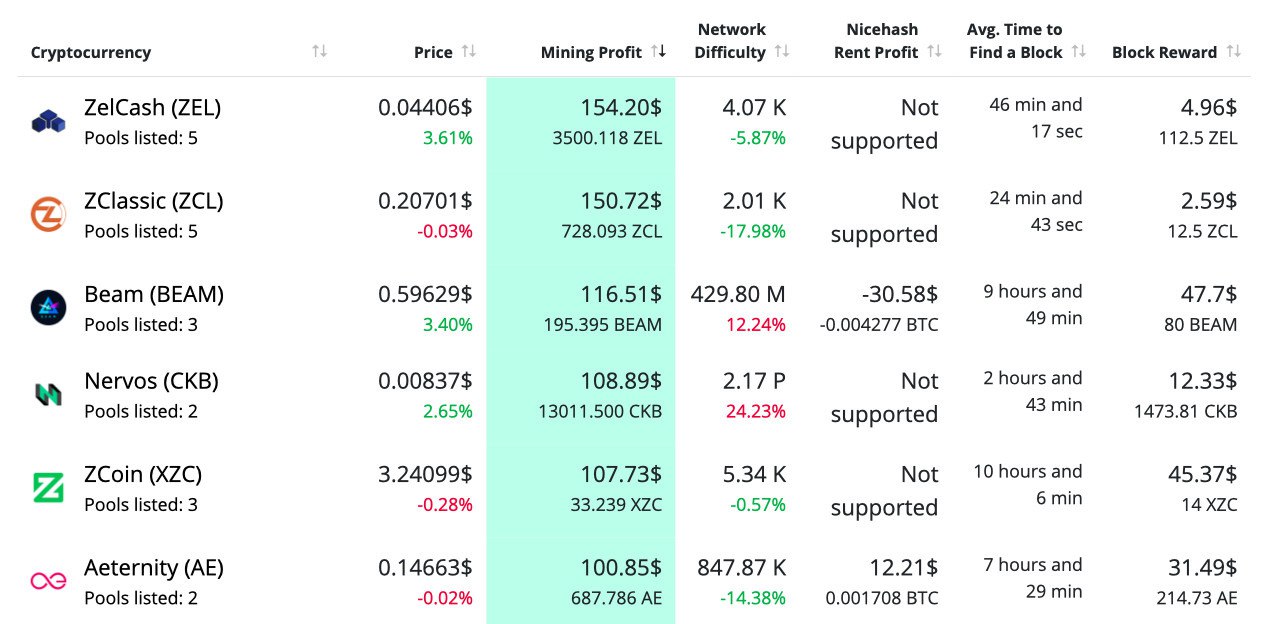Click ZClassic 'Pools listed: 5' text
1269x624 pixels.
(x=141, y=232)
